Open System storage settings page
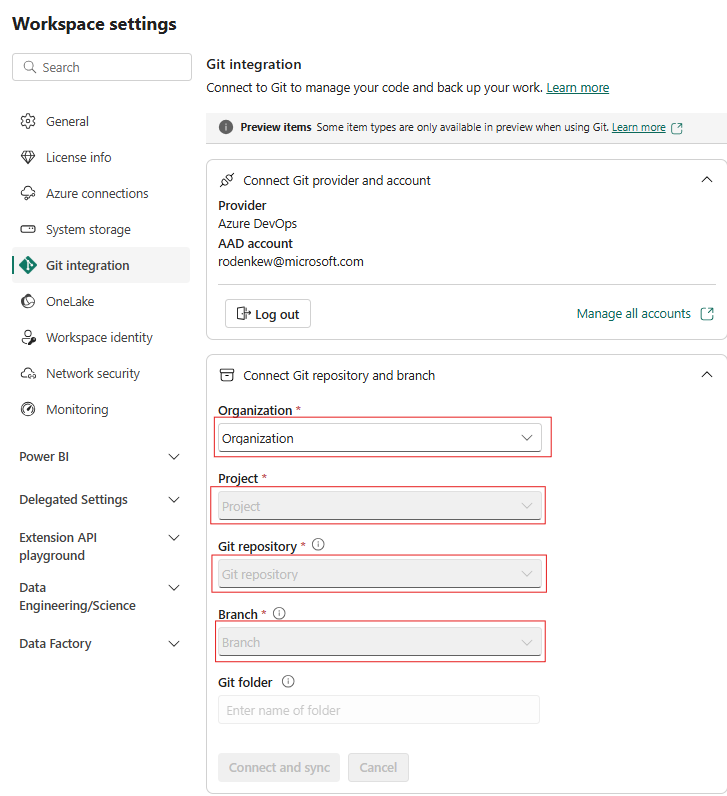 pos(88,229)
